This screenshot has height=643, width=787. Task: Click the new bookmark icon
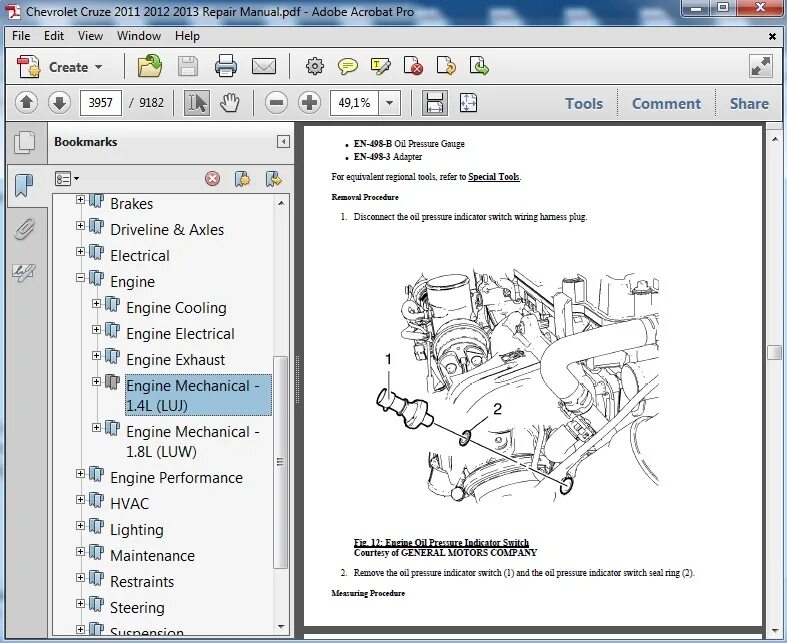click(242, 179)
